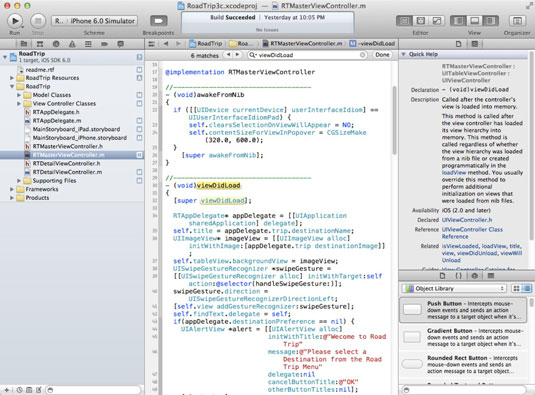The width and height of the screenshot is (535, 395).
Task: Go forward in editor history
Action: pyautogui.click(x=178, y=44)
